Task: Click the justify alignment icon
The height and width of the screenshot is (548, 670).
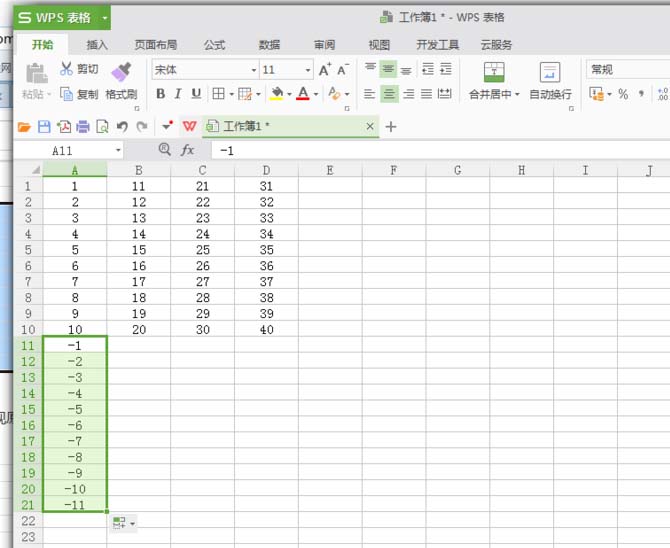Action: pyautogui.click(x=426, y=94)
